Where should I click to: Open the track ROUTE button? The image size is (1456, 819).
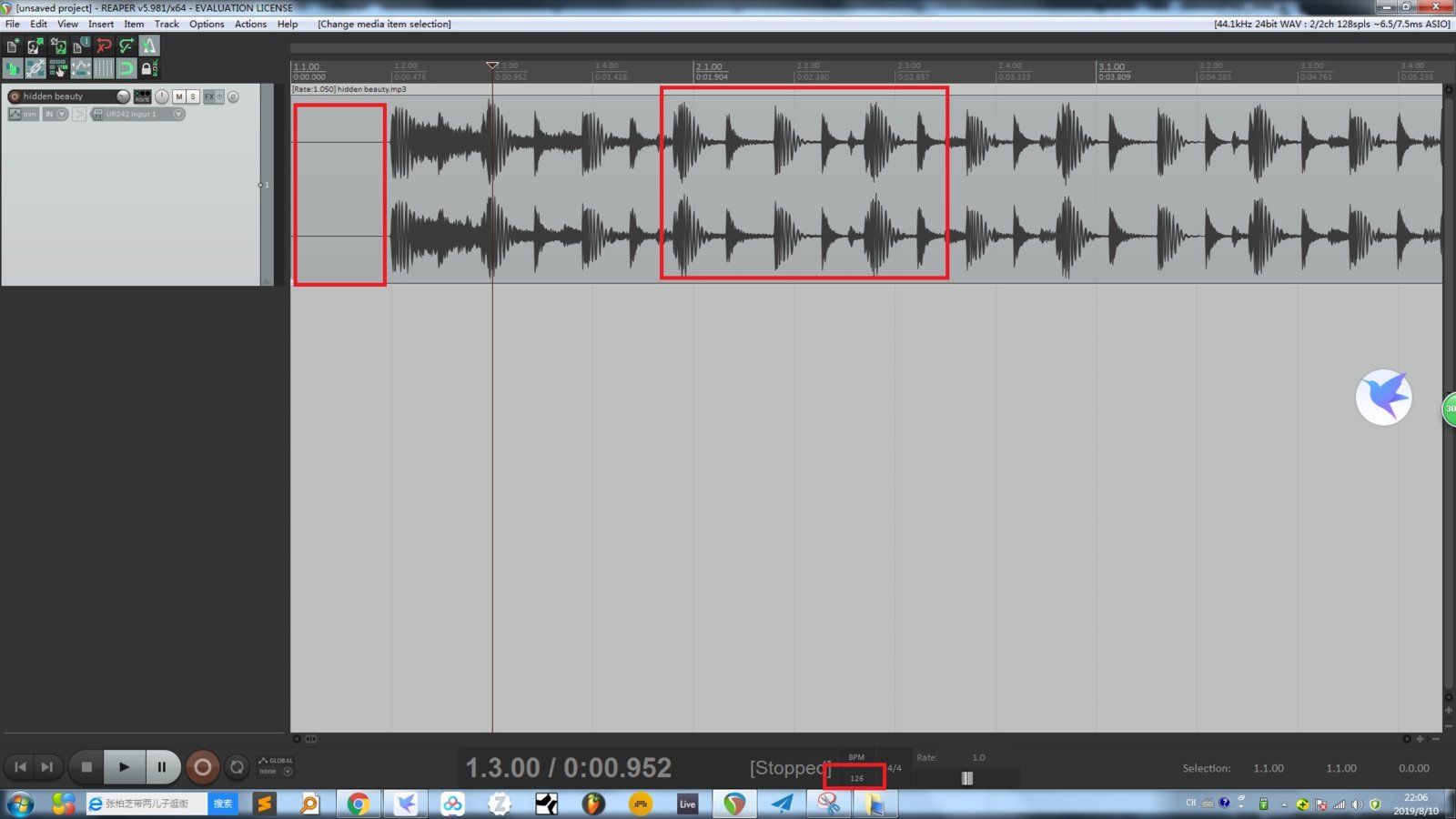142,96
